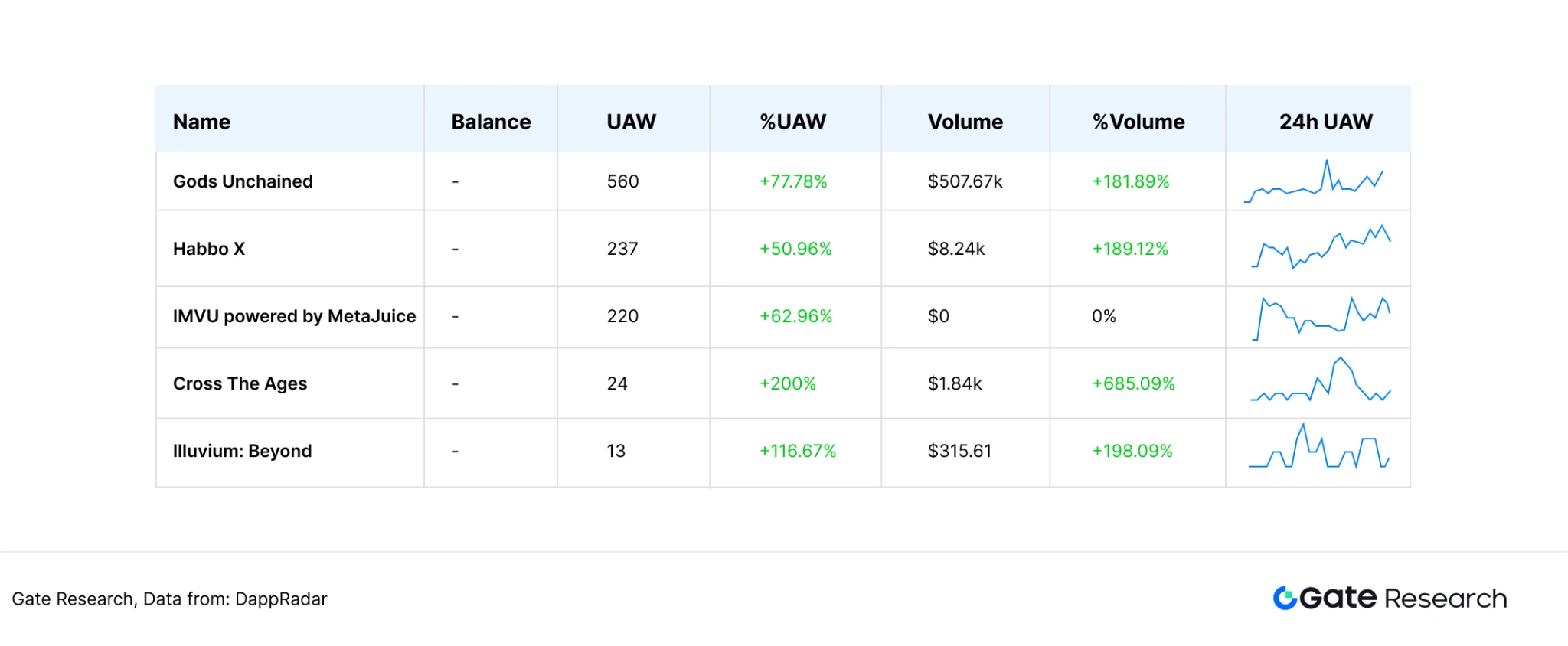Open Habbo X 24h UAW sparkline chart
Viewport: 1568px width, 646px height.
(x=1321, y=247)
